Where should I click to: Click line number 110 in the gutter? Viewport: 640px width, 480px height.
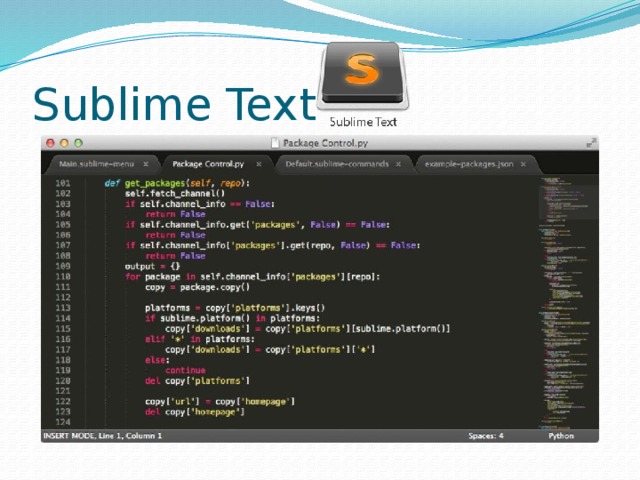[x=63, y=277]
